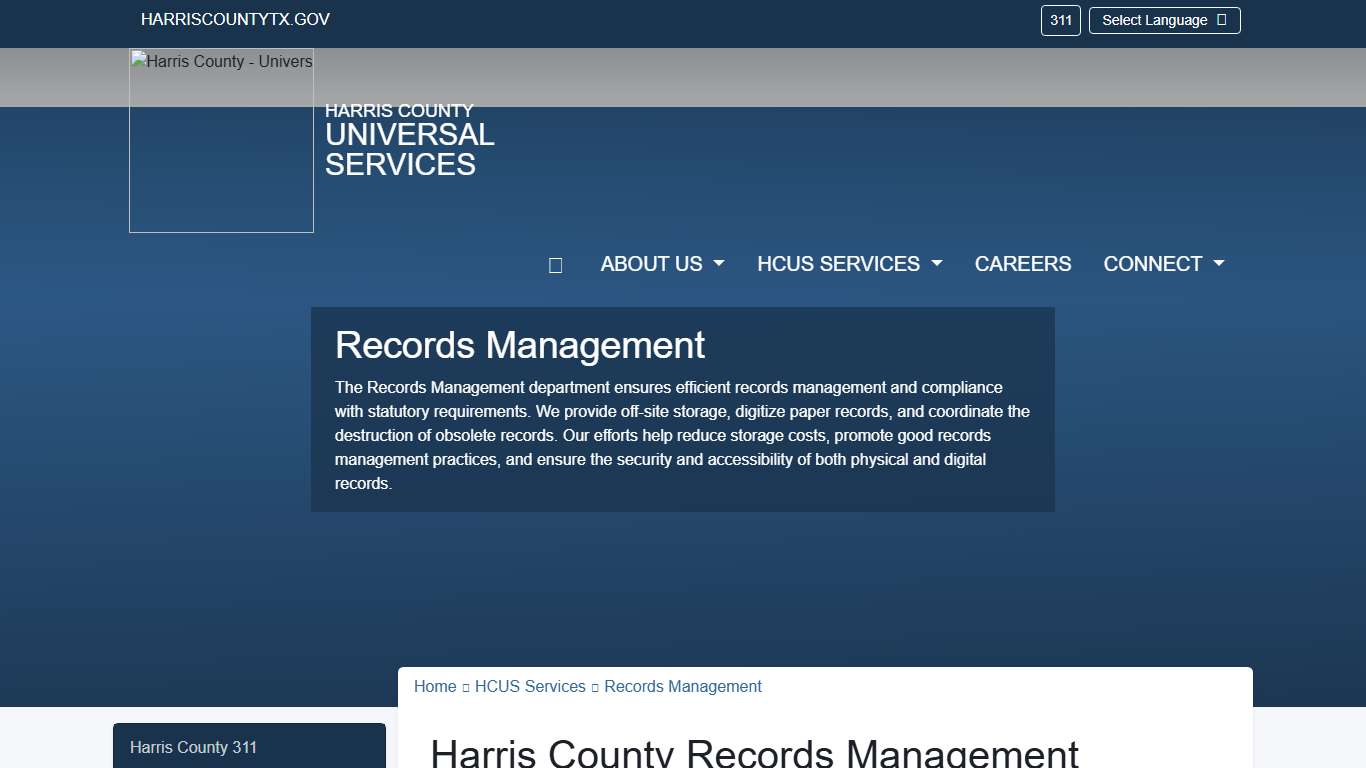This screenshot has width=1366, height=768.
Task: Click the HCUS Services breadcrumb link
Action: point(530,687)
